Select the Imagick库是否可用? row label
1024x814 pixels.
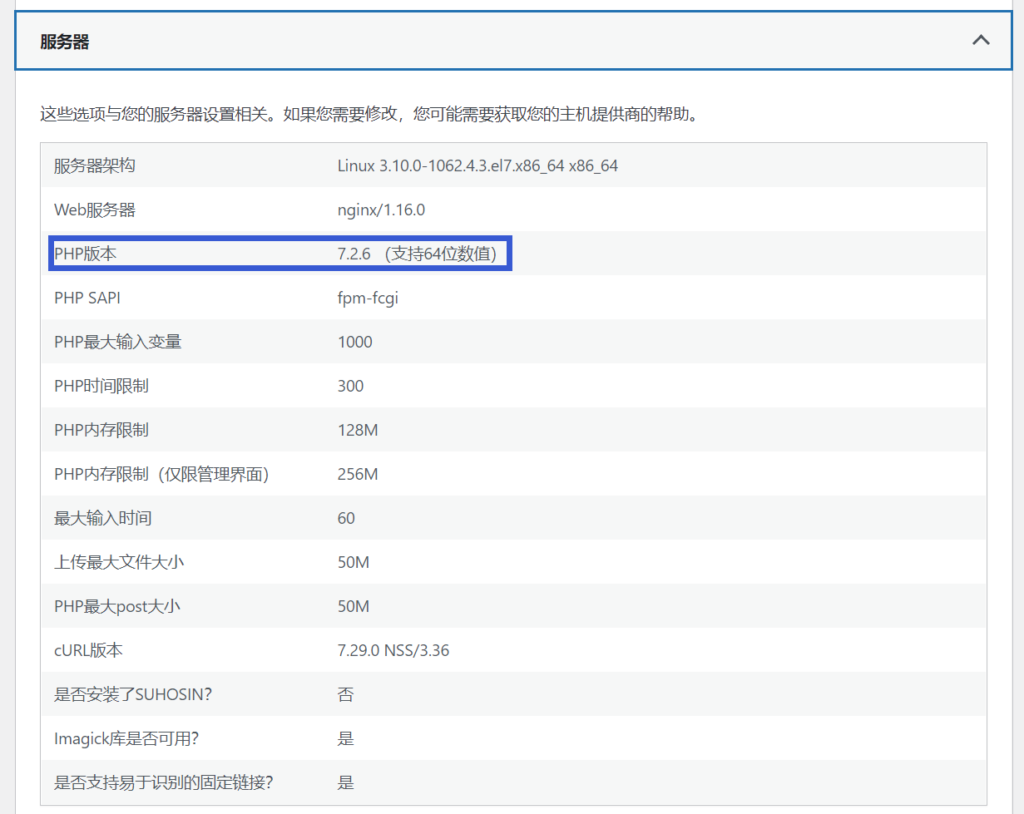coord(126,738)
